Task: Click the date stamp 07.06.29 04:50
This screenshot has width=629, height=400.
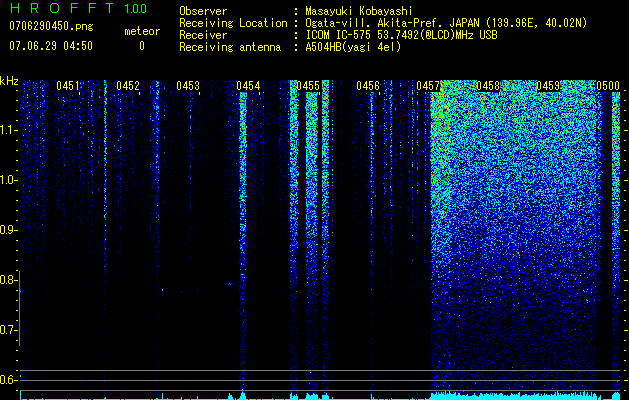Action: [51, 46]
